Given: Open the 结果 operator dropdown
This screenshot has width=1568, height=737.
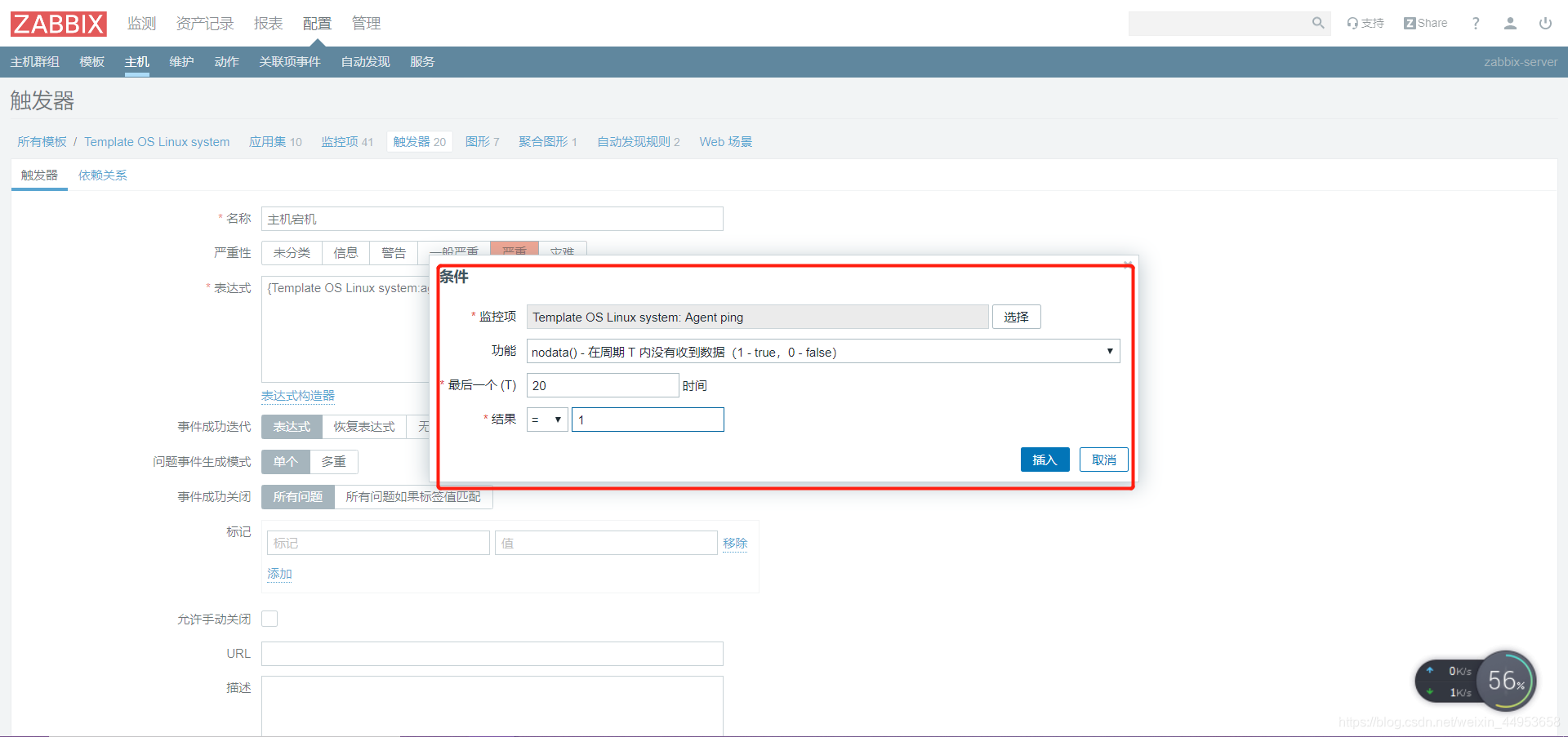Looking at the screenshot, I should click(547, 420).
